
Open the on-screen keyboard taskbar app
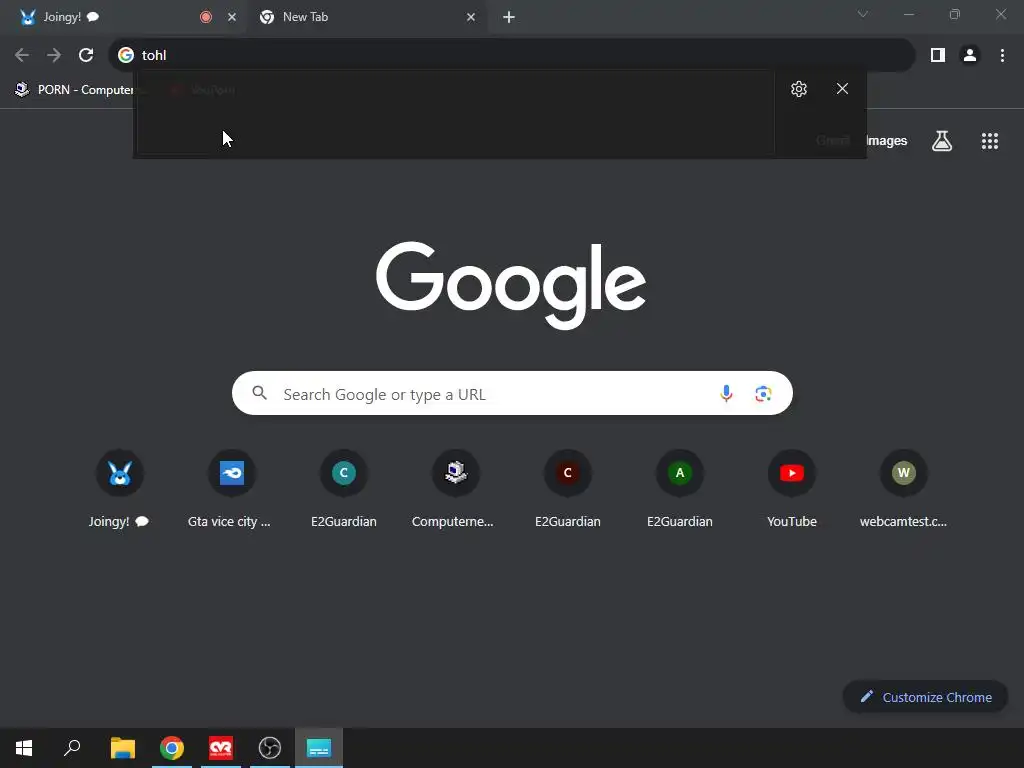pyautogui.click(x=319, y=748)
